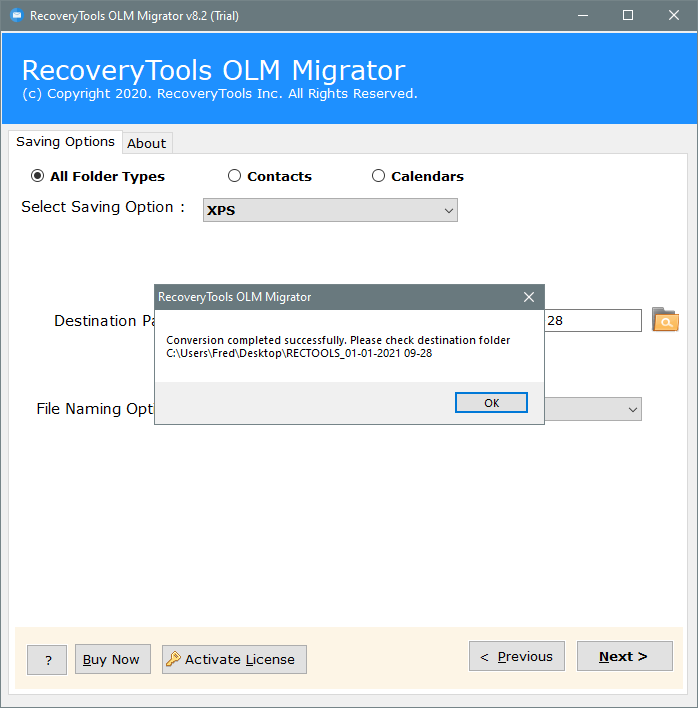698x708 pixels.
Task: Click the folder browse icon for destination path
Action: click(665, 320)
